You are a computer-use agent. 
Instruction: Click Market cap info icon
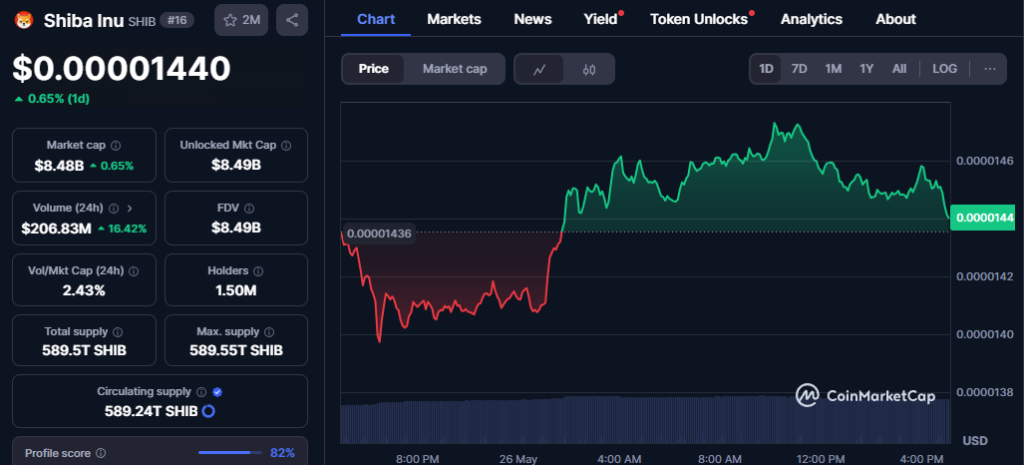coord(116,146)
